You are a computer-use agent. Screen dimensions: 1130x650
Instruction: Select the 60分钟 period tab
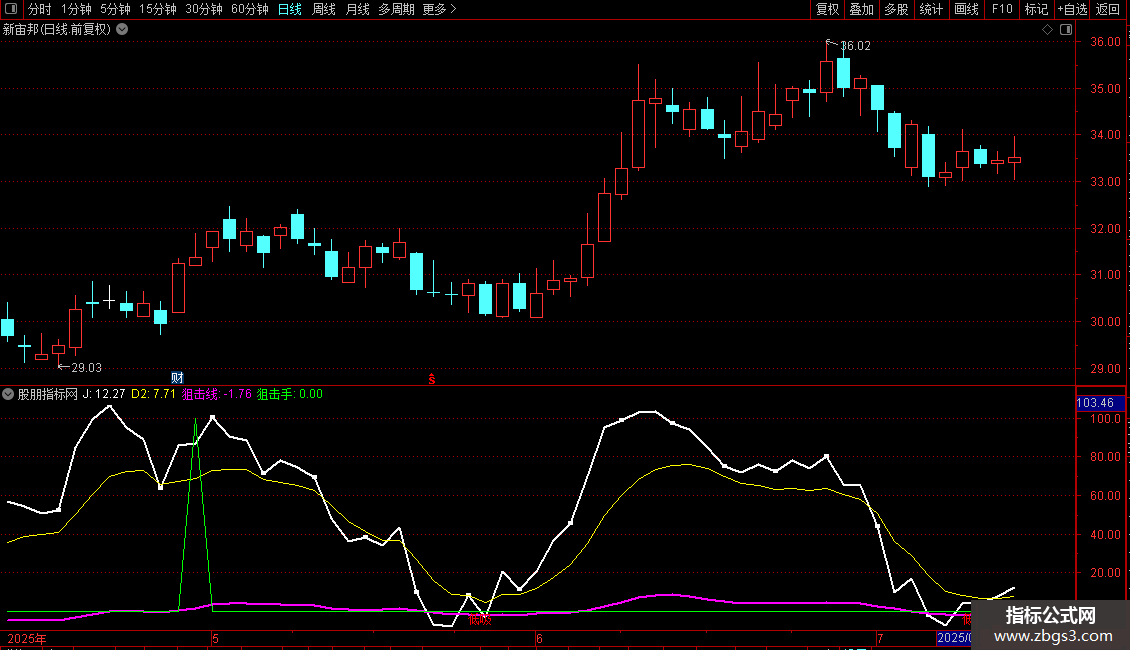coord(249,9)
